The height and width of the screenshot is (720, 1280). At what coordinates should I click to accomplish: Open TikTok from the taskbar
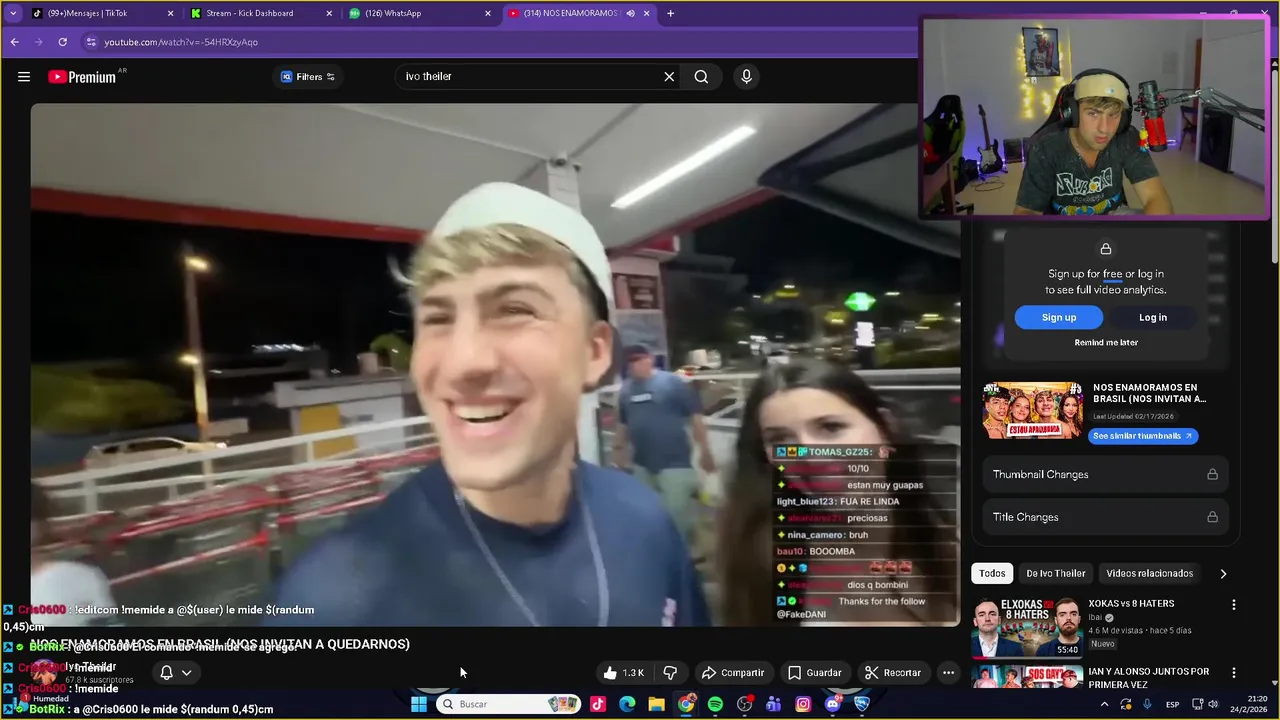597,704
